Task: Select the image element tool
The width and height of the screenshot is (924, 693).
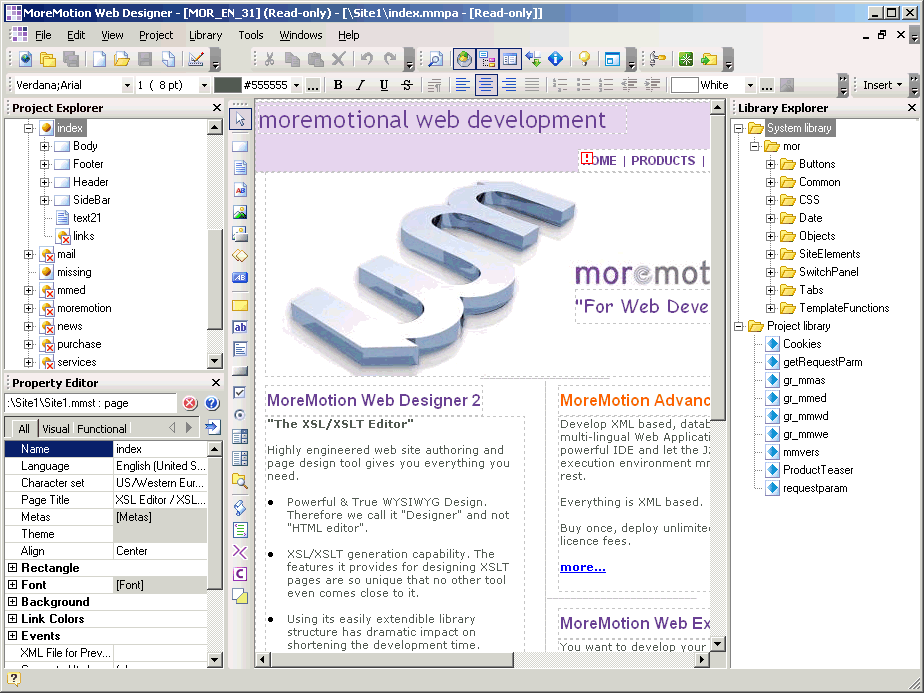Action: 240,212
